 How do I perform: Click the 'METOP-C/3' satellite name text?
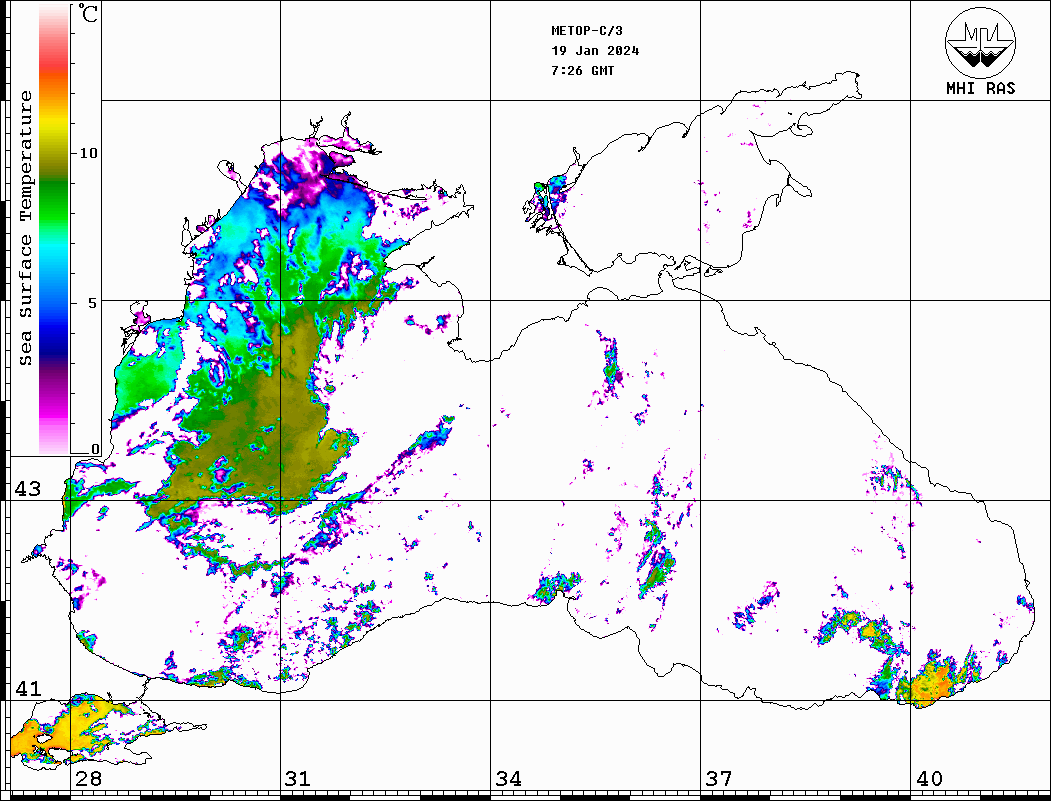(x=586, y=31)
